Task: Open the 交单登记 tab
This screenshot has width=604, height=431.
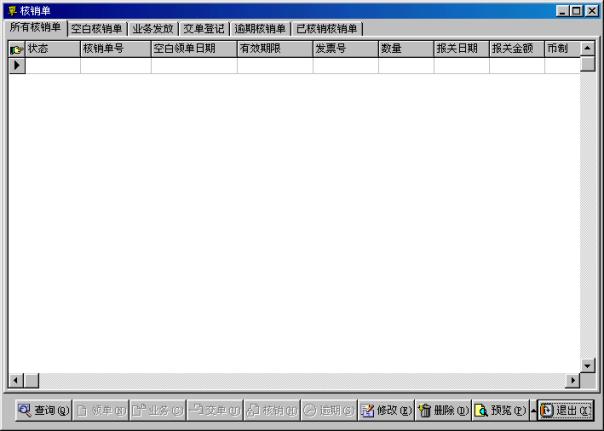Action: tap(204, 29)
